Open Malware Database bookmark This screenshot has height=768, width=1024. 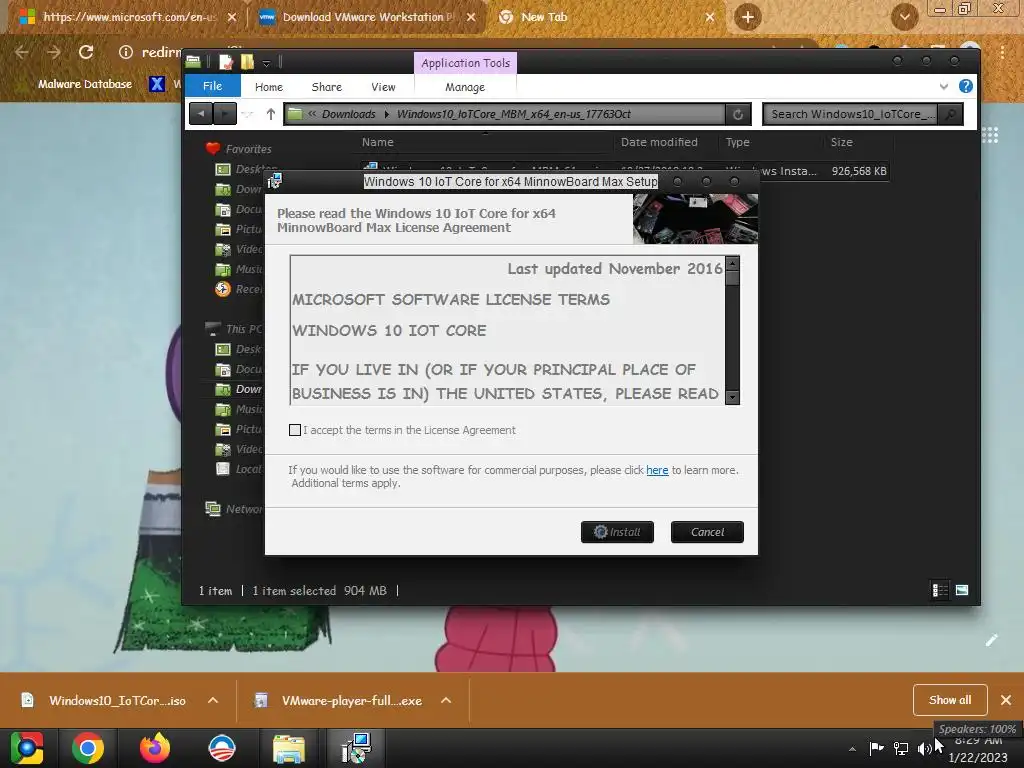tap(84, 84)
